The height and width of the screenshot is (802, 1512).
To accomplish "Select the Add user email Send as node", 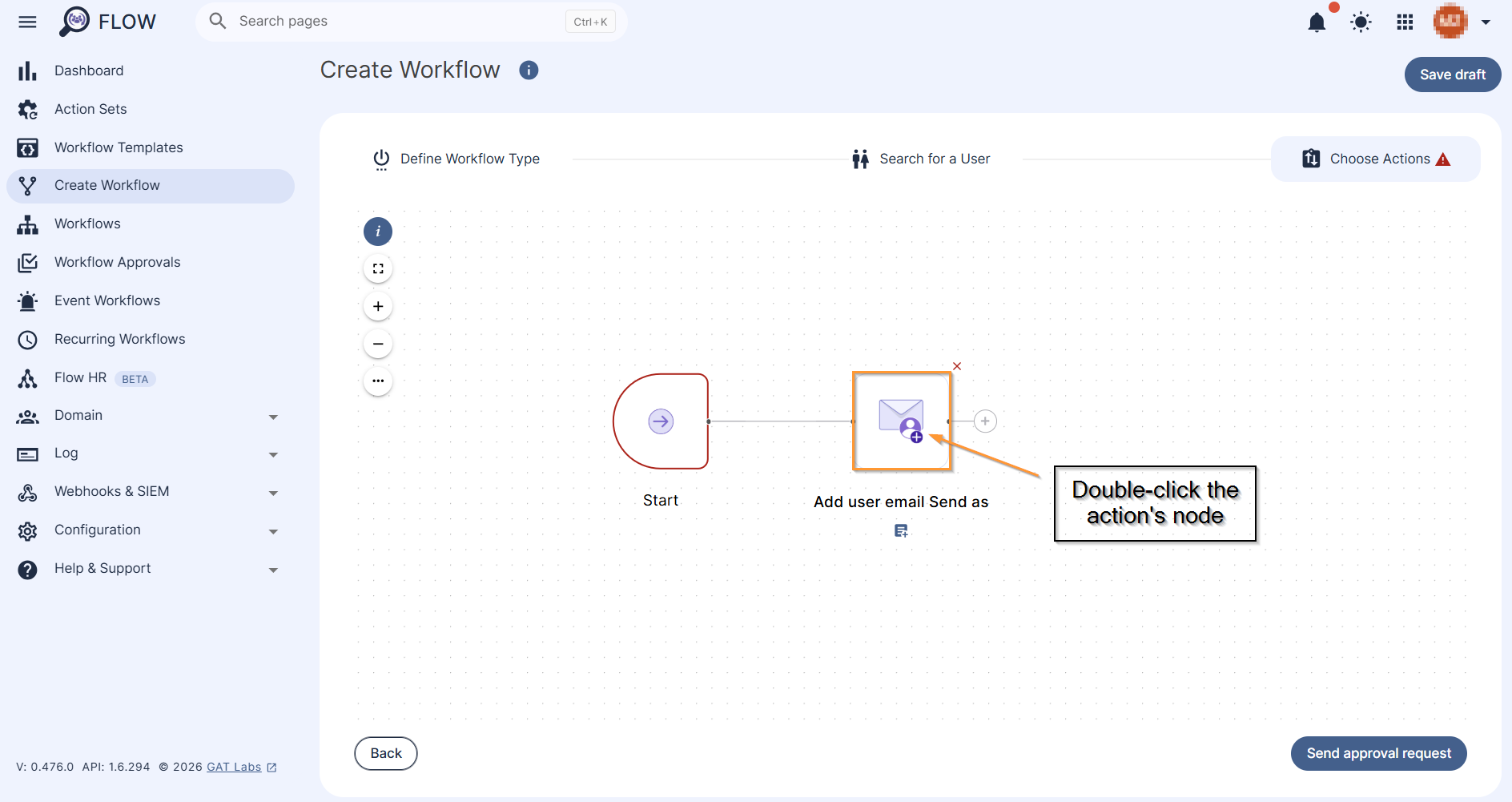I will (901, 421).
